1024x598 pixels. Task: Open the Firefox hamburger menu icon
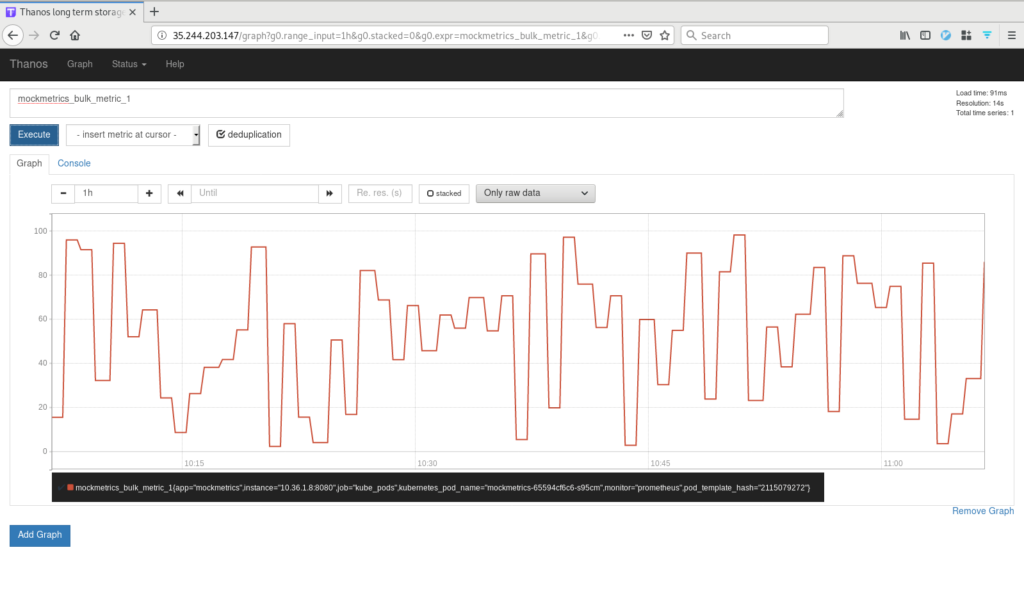coord(1012,34)
